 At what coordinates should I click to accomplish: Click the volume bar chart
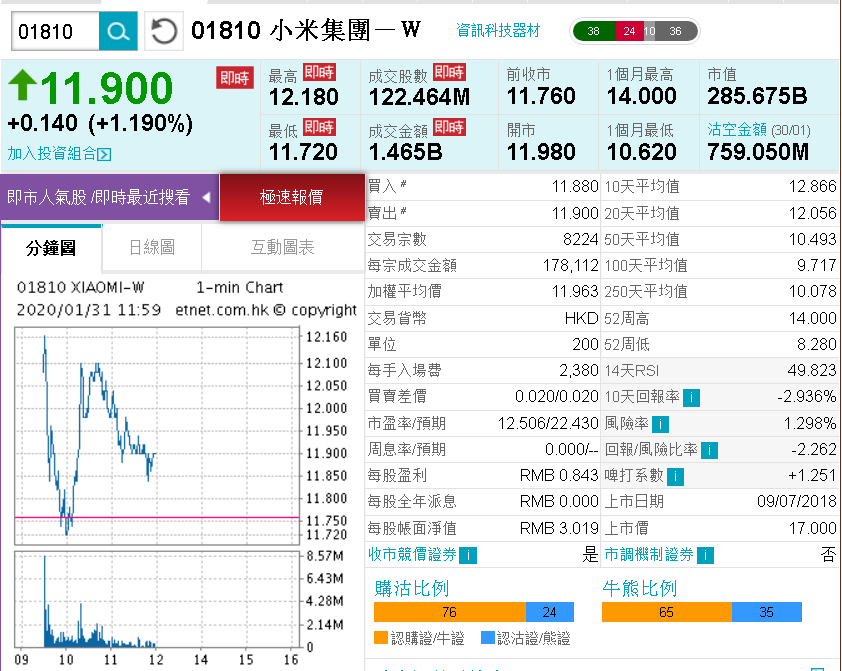click(157, 599)
